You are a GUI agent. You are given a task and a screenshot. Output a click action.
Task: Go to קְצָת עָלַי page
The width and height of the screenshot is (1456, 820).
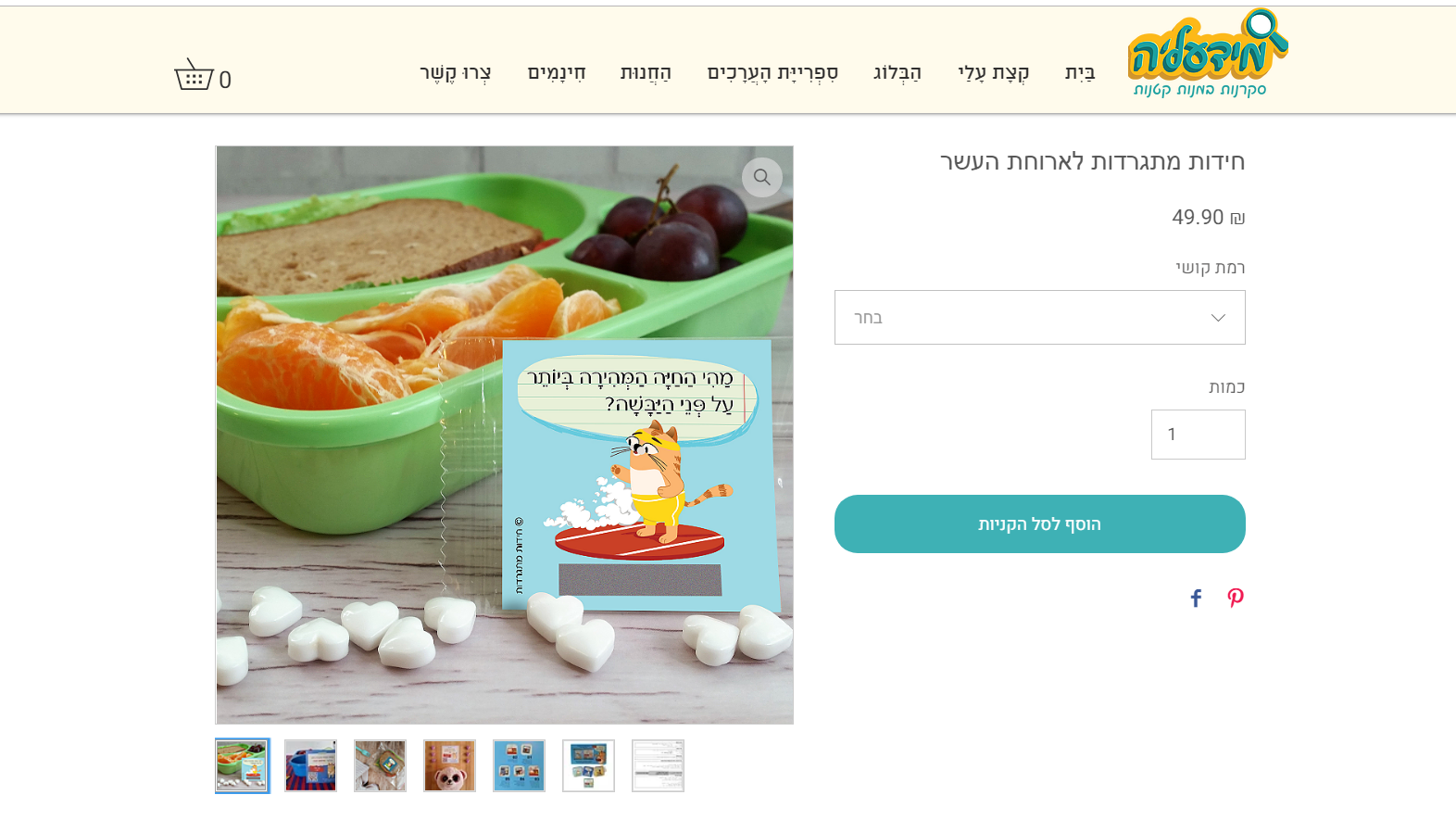click(993, 73)
